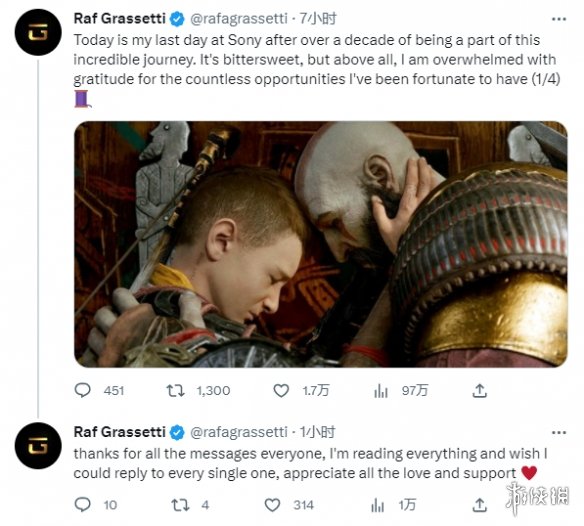The height and width of the screenshot is (526, 584).
Task: Open the second tweet's black G avatar
Action: tap(38, 446)
